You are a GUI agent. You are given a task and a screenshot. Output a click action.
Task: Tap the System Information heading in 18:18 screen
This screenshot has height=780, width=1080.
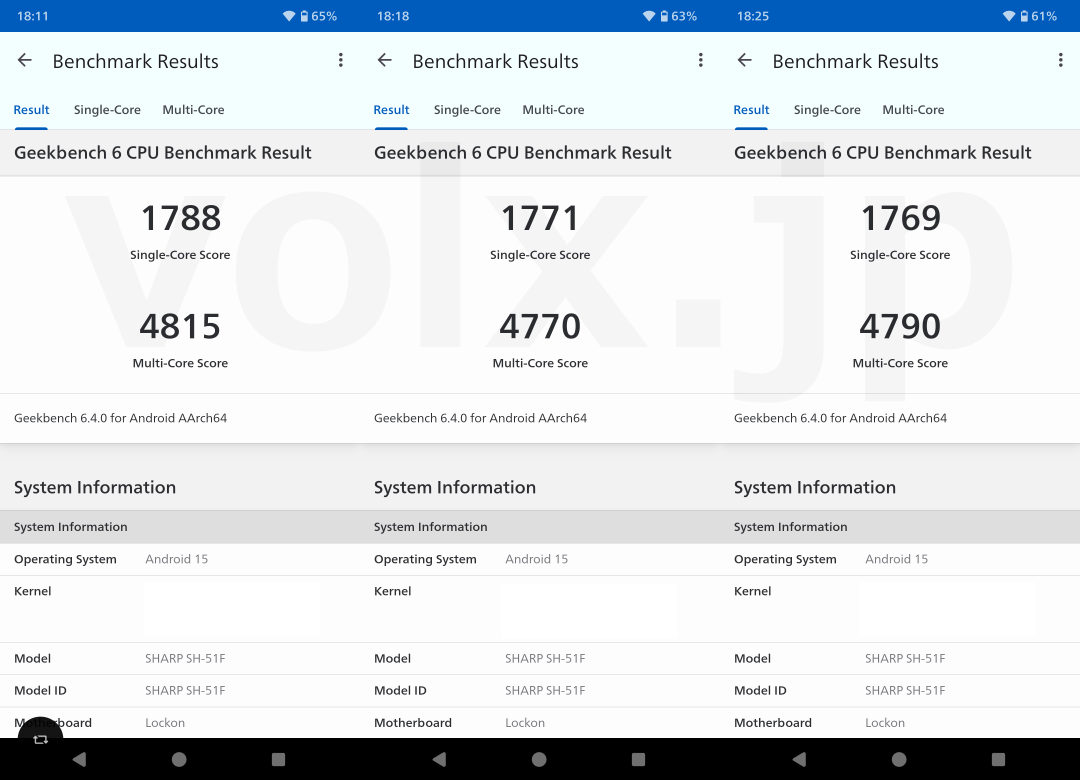(455, 488)
